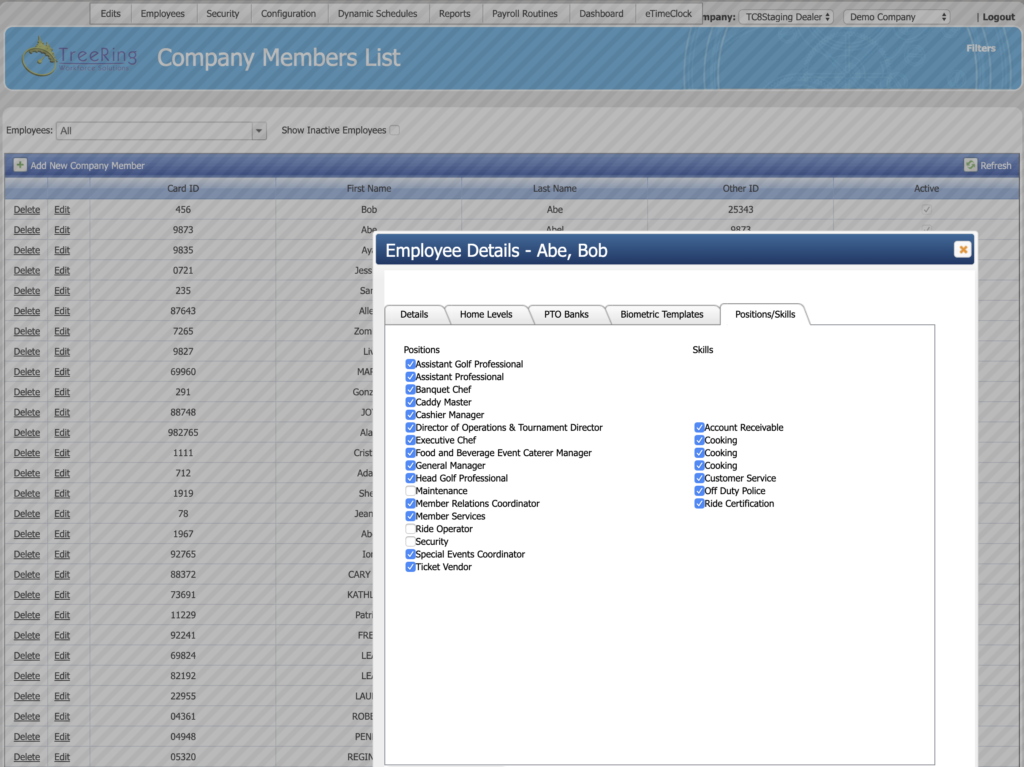The width and height of the screenshot is (1024, 767).
Task: Open the TC8Staging Dealer selector
Action: click(x=785, y=16)
